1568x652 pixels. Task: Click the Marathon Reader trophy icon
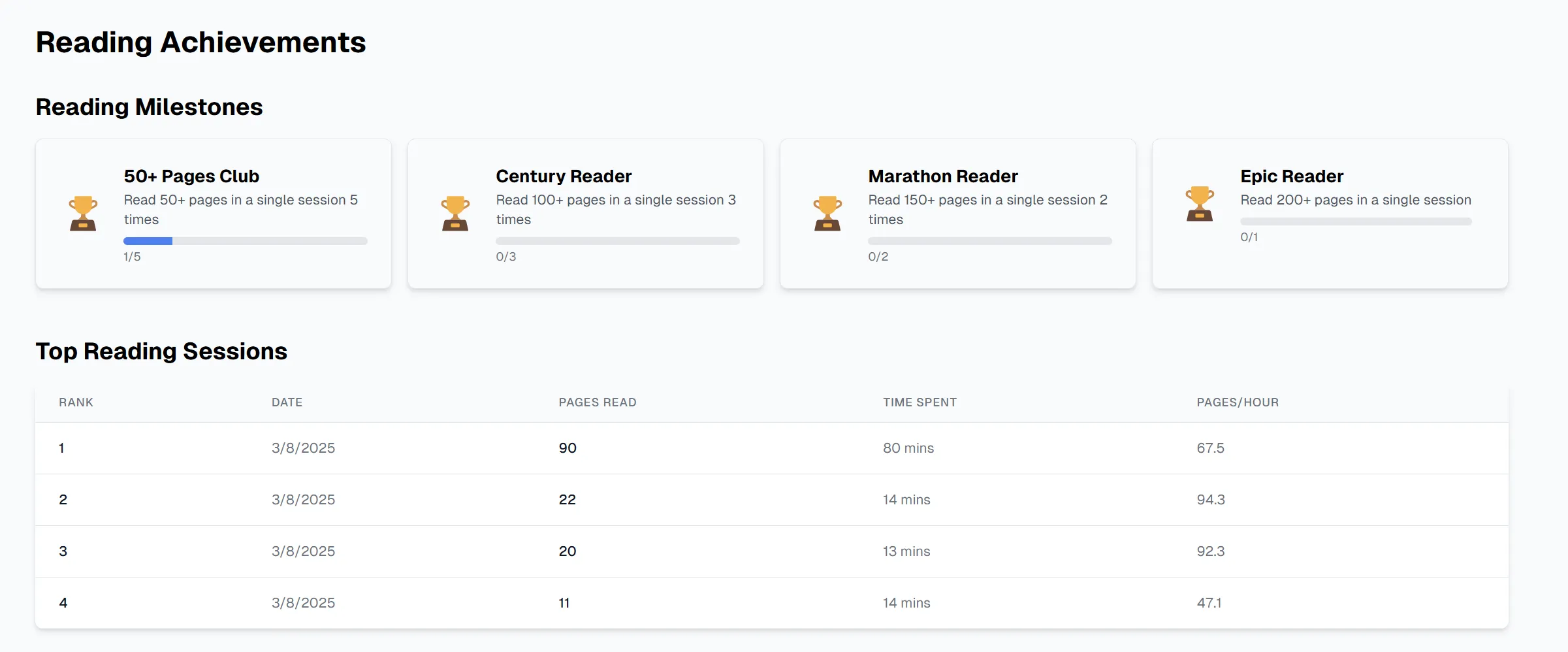coord(827,214)
